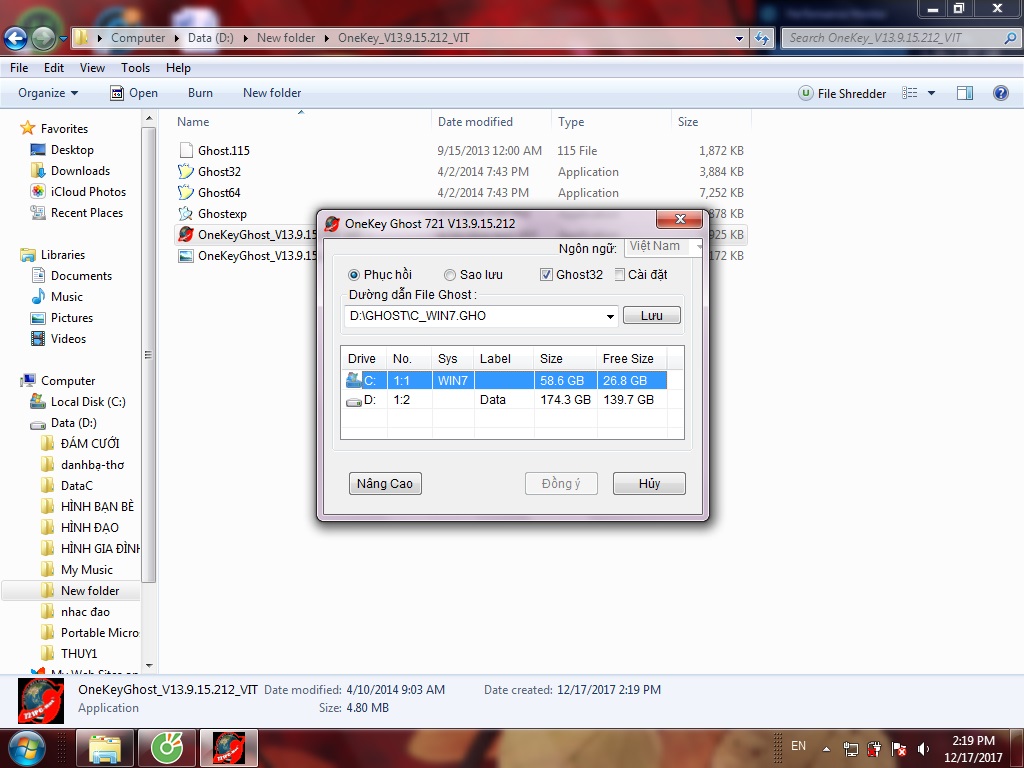Screen dimensions: 1024x768
Task: Select the Phục hồi radio button
Action: (x=354, y=275)
